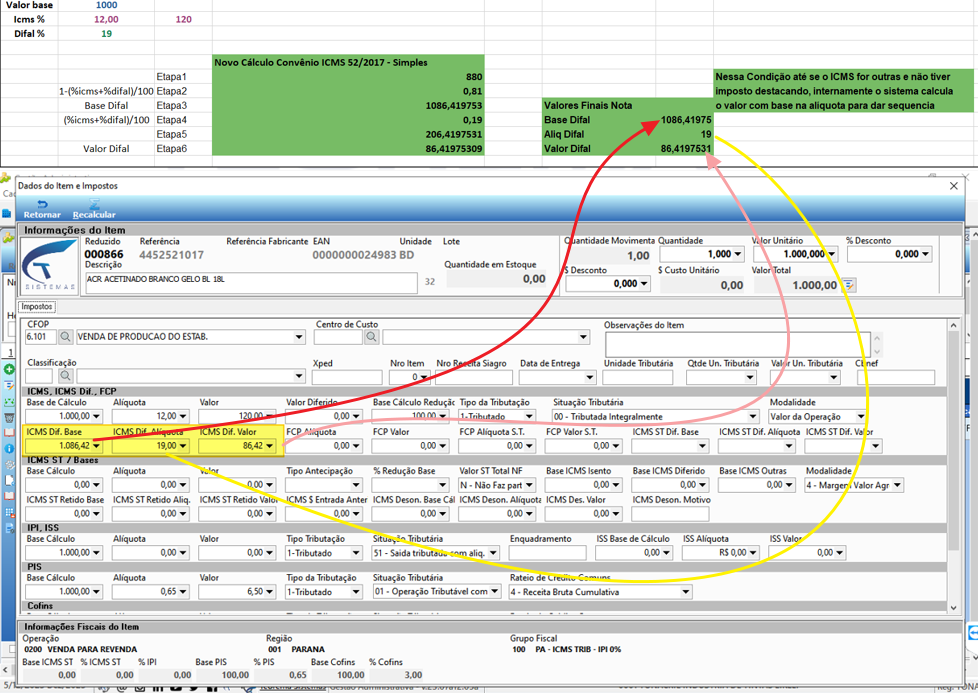Close the Dados do Item e Impostos window
The image size is (978, 693).
pos(953,186)
